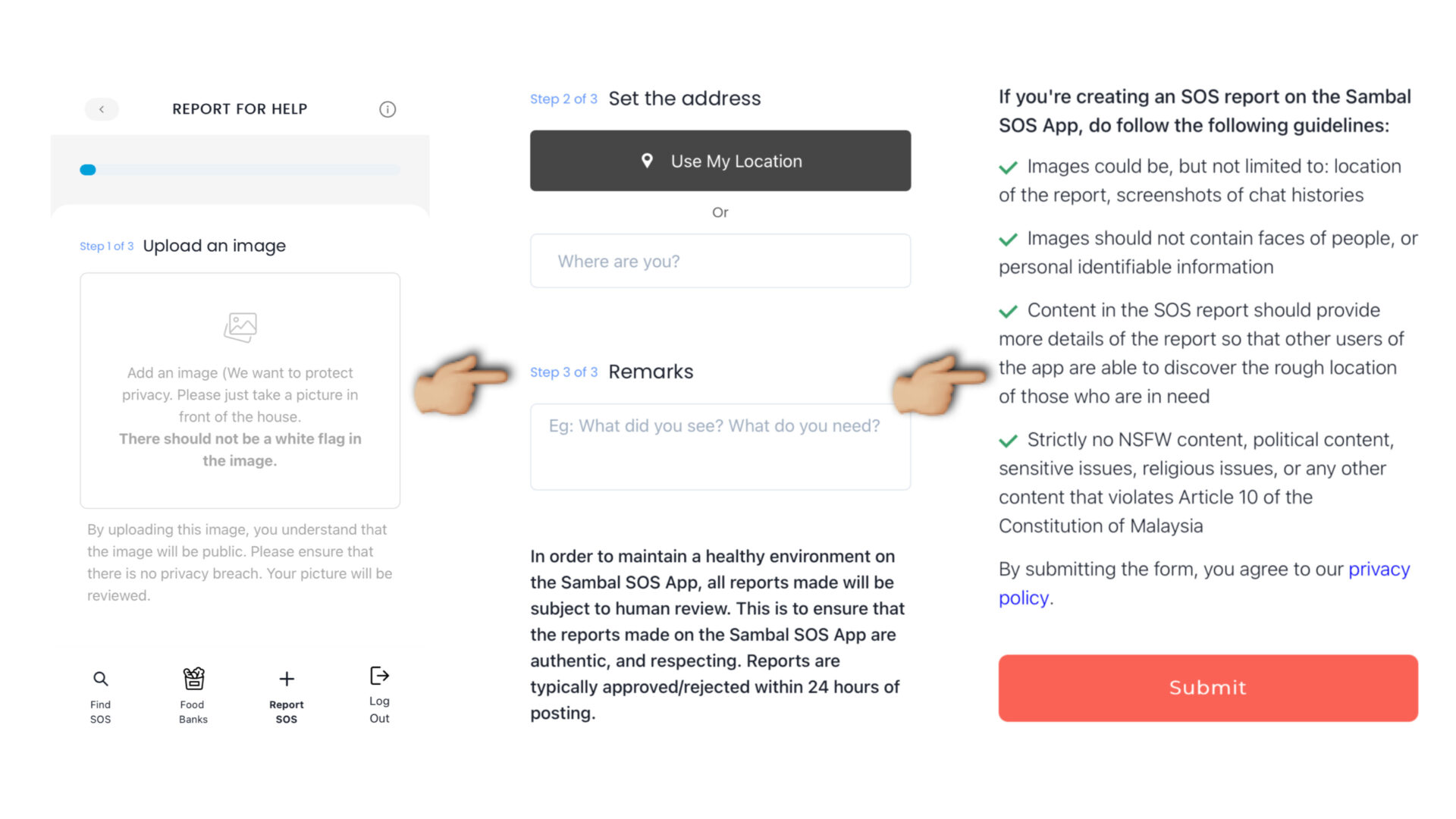Click the Remarks text area field
Screen dimensions: 1456x819
(720, 447)
